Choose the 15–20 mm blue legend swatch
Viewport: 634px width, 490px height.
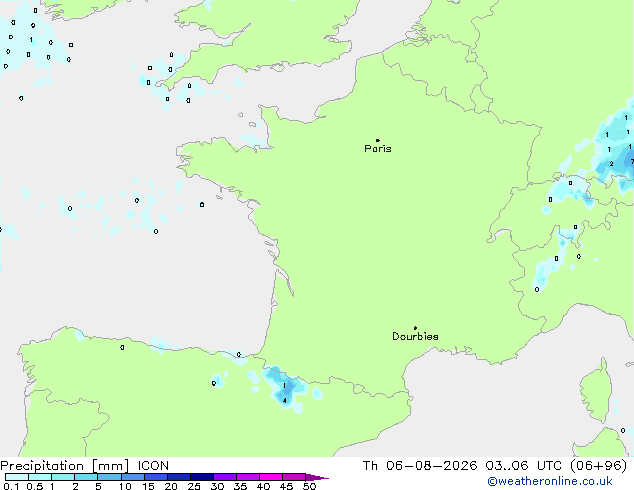(156, 477)
